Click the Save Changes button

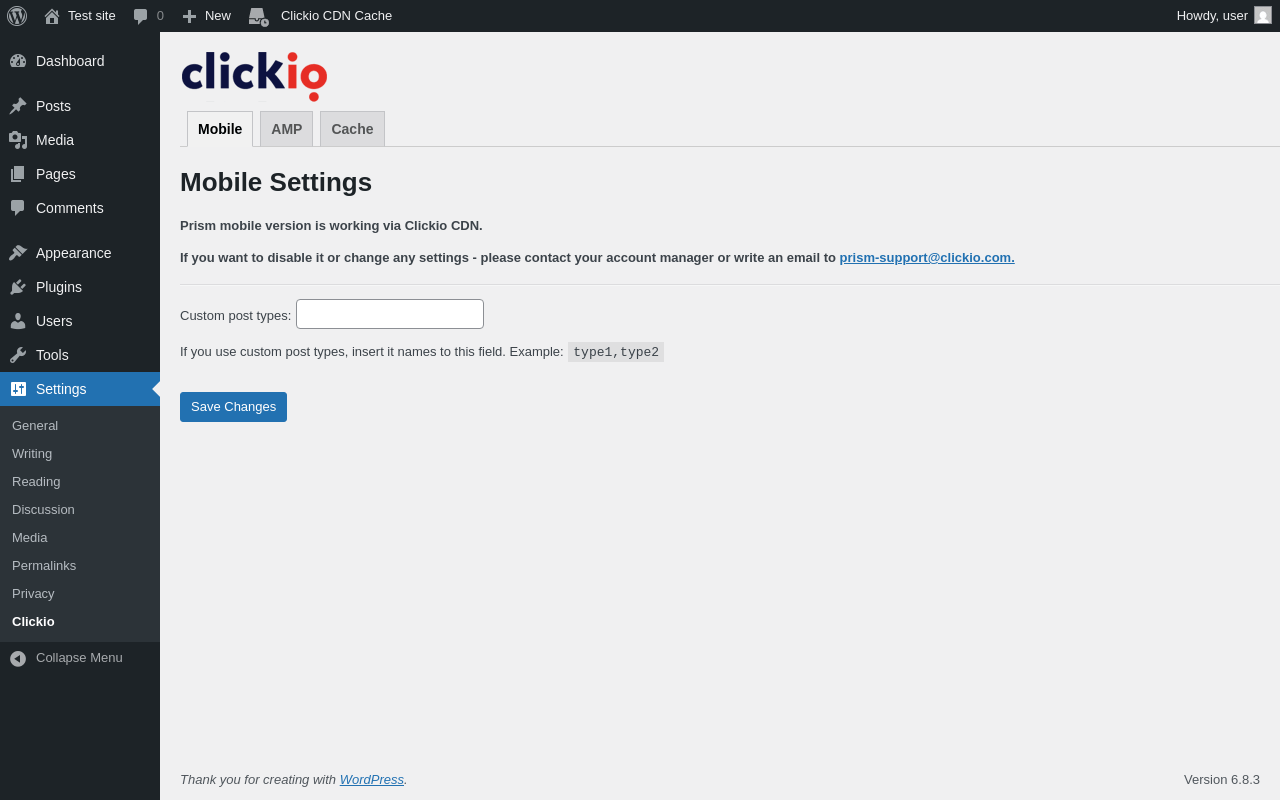click(233, 407)
